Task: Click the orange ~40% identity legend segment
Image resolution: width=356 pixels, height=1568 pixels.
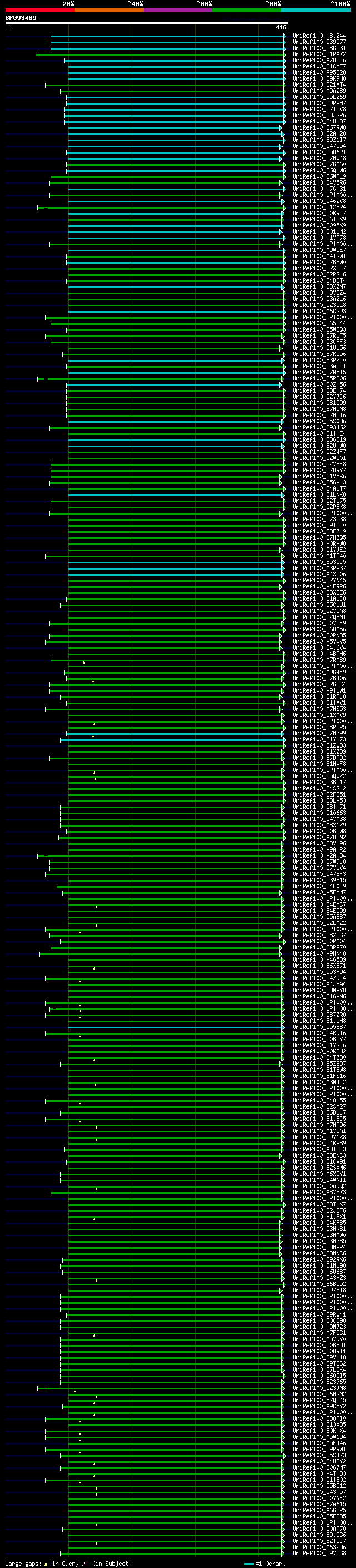Action: pos(109,10)
